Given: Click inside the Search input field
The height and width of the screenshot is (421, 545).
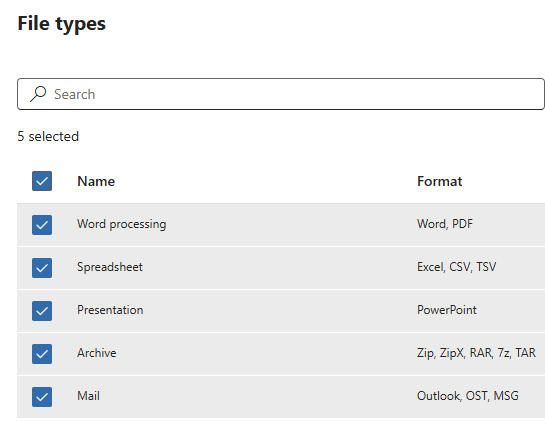Looking at the screenshot, I should [x=281, y=94].
